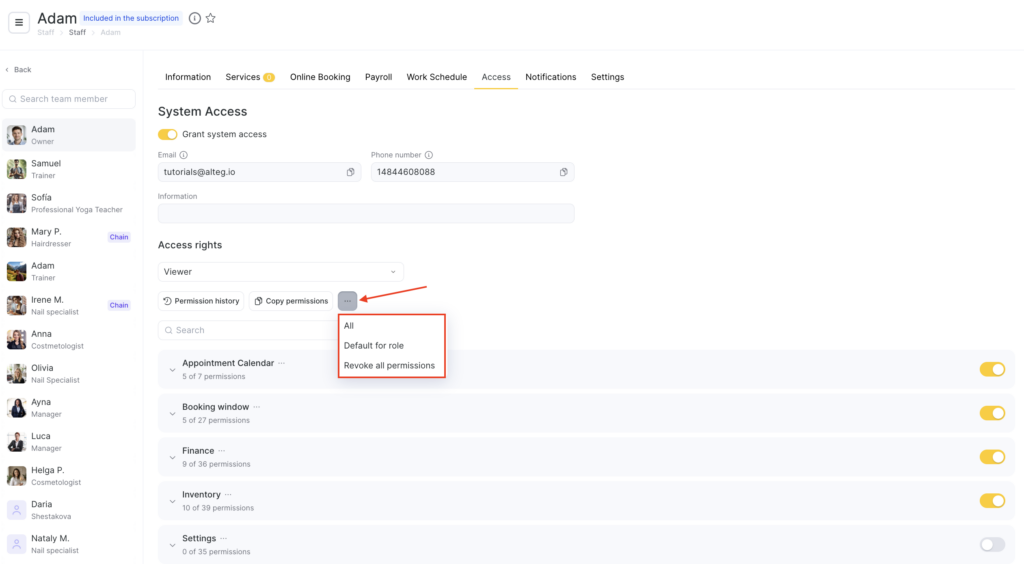Copy the email address with copy icon
This screenshot has height=564, width=1024.
point(350,172)
